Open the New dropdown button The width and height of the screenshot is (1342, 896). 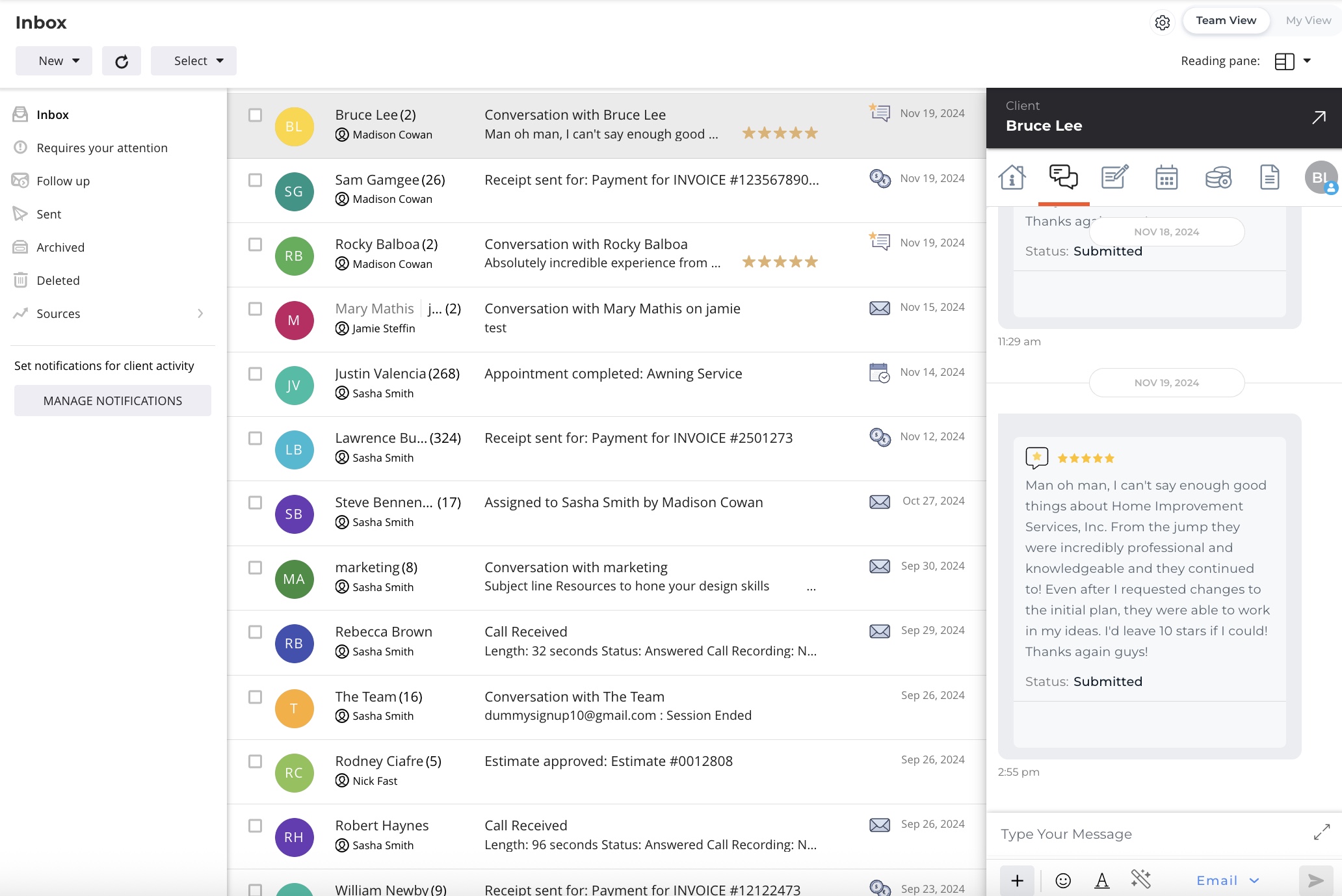[x=54, y=61]
